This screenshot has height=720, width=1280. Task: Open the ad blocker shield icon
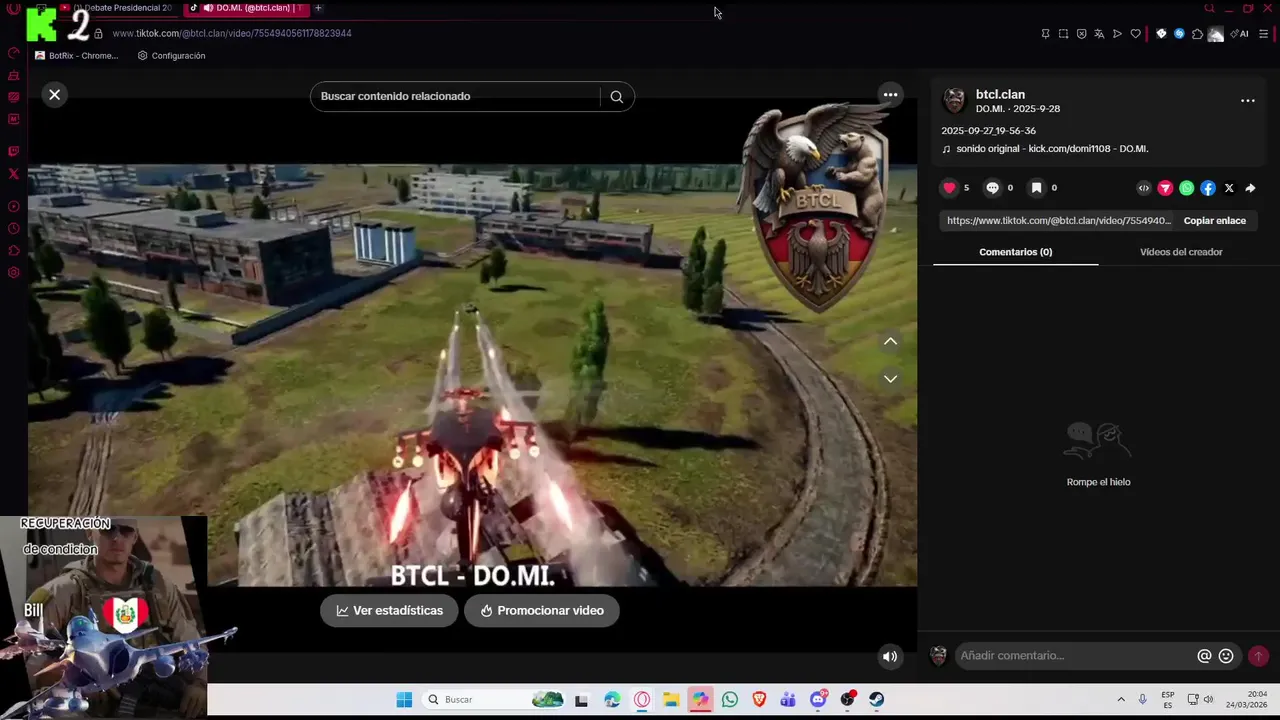click(1081, 34)
